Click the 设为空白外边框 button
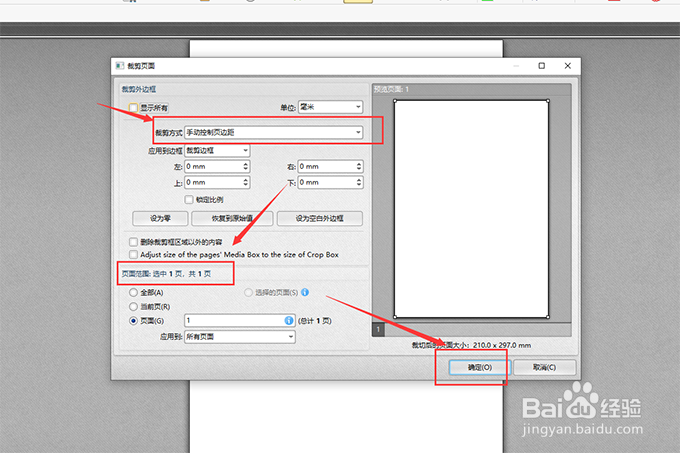The image size is (680, 453). pos(320,218)
